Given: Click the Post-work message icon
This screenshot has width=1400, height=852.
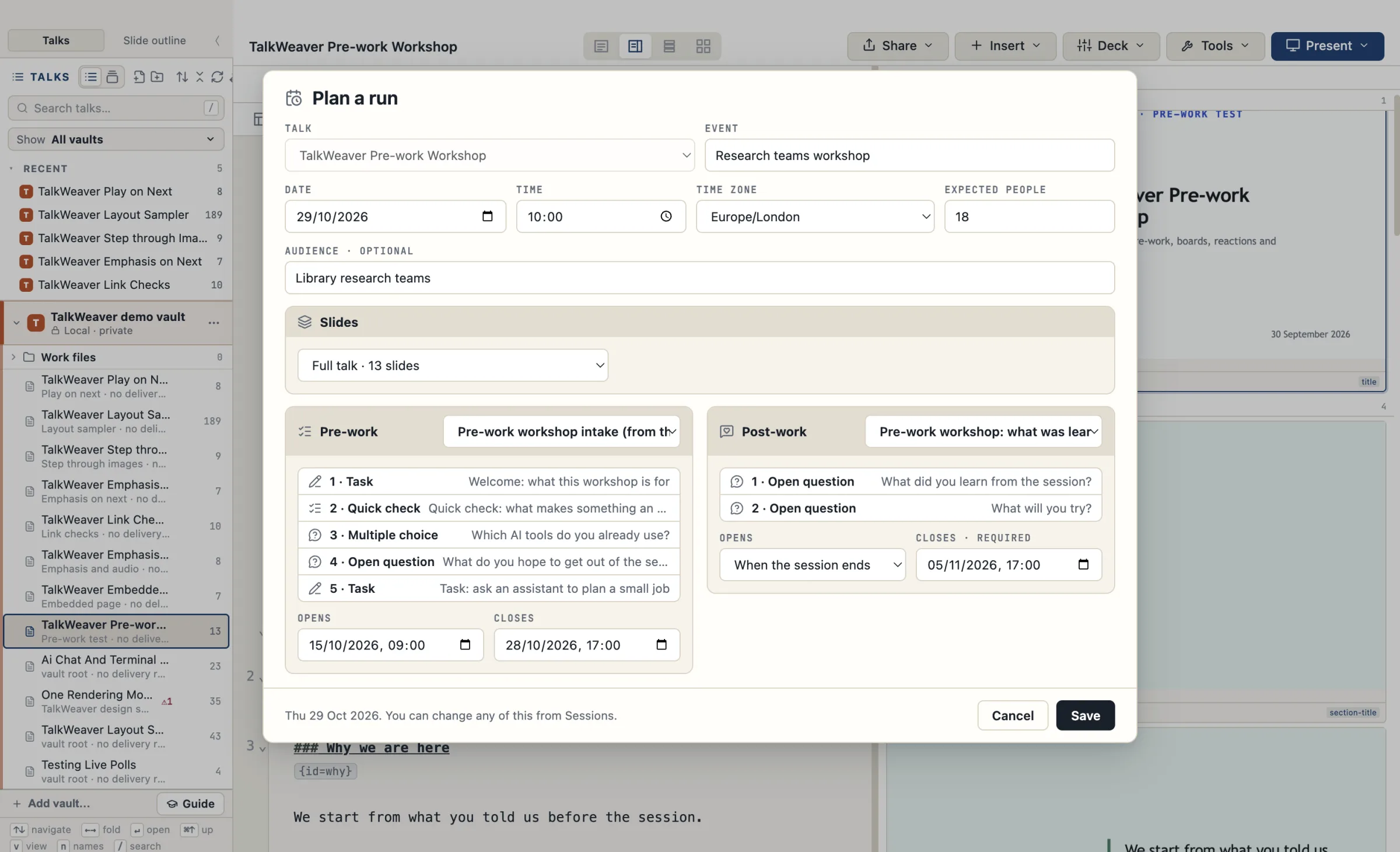Looking at the screenshot, I should click(726, 432).
